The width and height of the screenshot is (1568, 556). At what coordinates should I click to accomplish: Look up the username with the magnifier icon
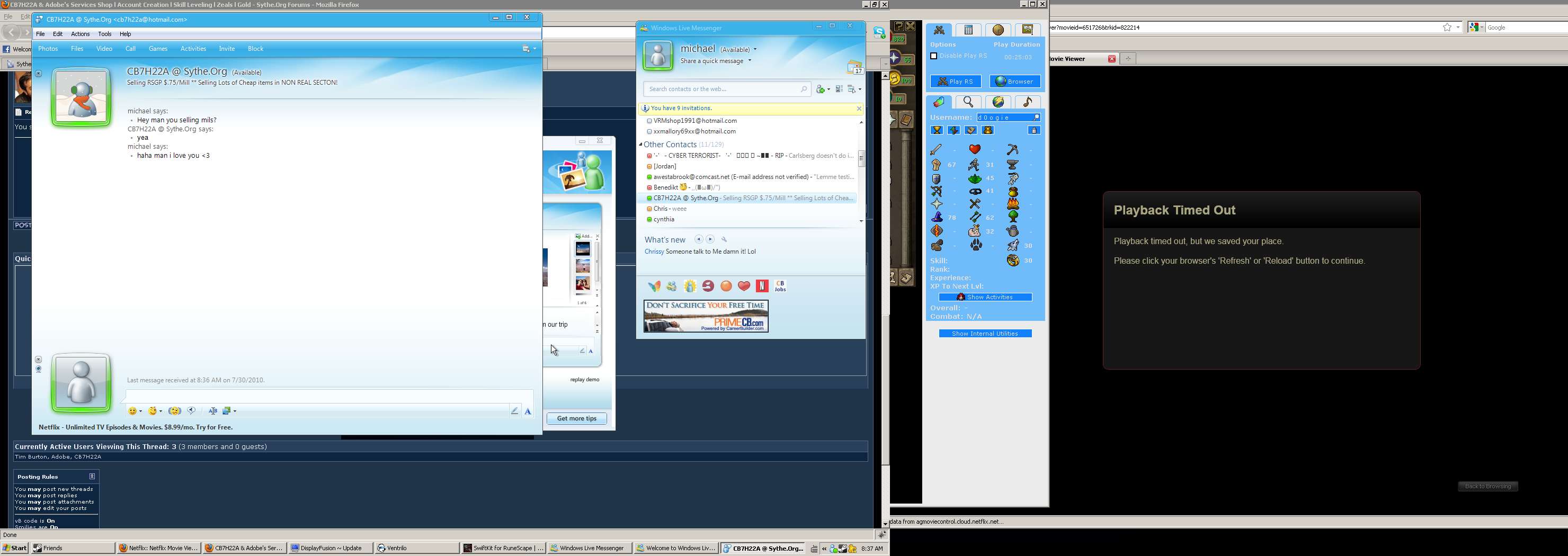point(1037,118)
